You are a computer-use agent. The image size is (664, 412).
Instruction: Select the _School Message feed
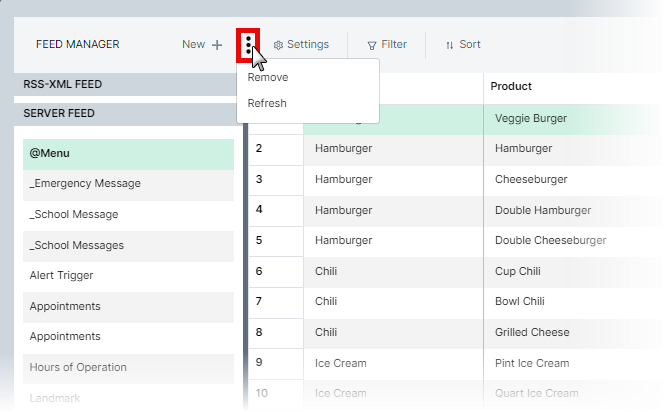128,216
